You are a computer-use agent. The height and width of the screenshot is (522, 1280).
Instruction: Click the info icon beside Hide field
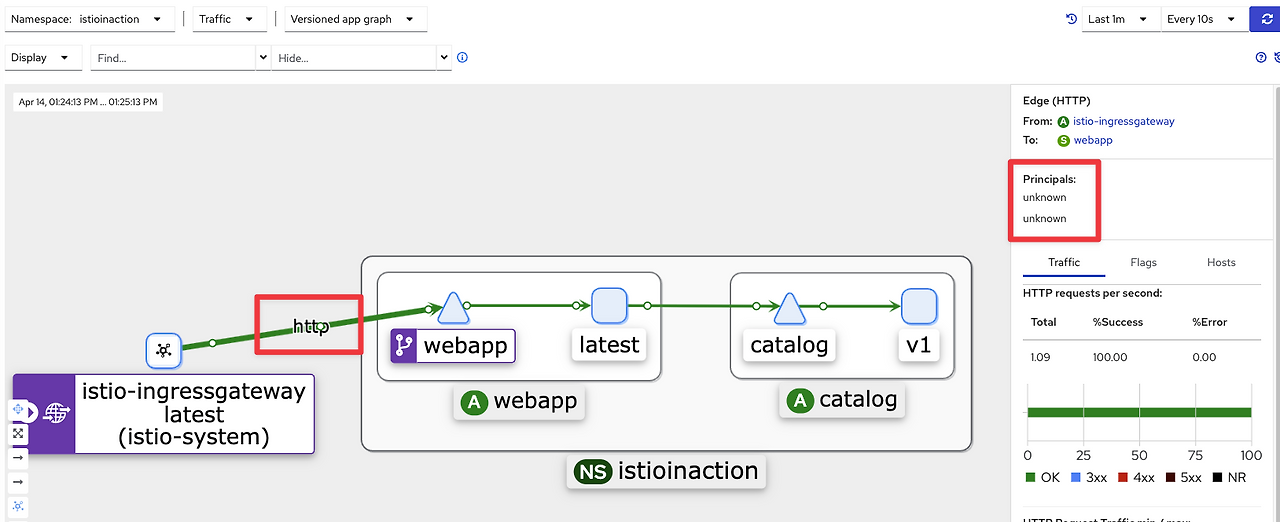point(462,58)
